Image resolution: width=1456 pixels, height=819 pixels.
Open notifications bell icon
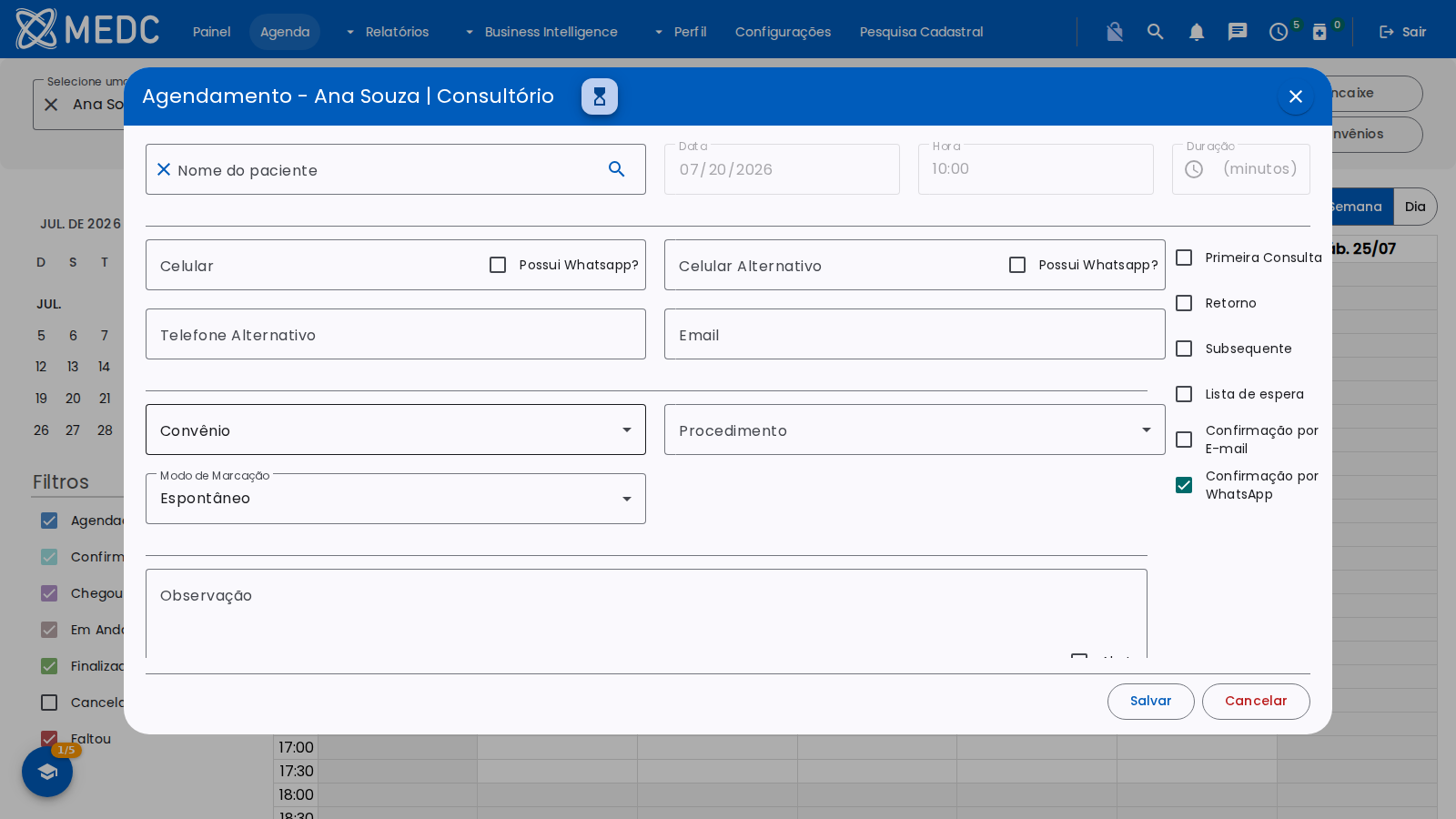(x=1197, y=32)
